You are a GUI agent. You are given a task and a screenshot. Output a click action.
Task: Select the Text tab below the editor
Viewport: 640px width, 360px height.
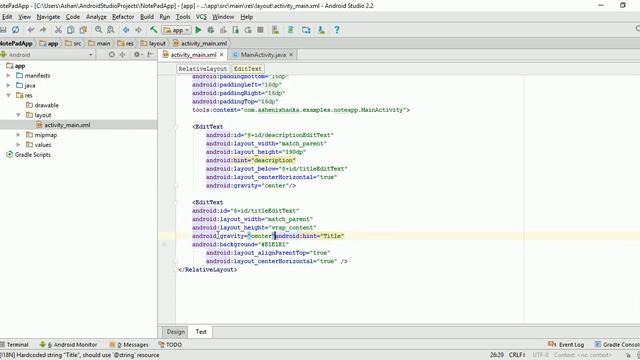[201, 332]
